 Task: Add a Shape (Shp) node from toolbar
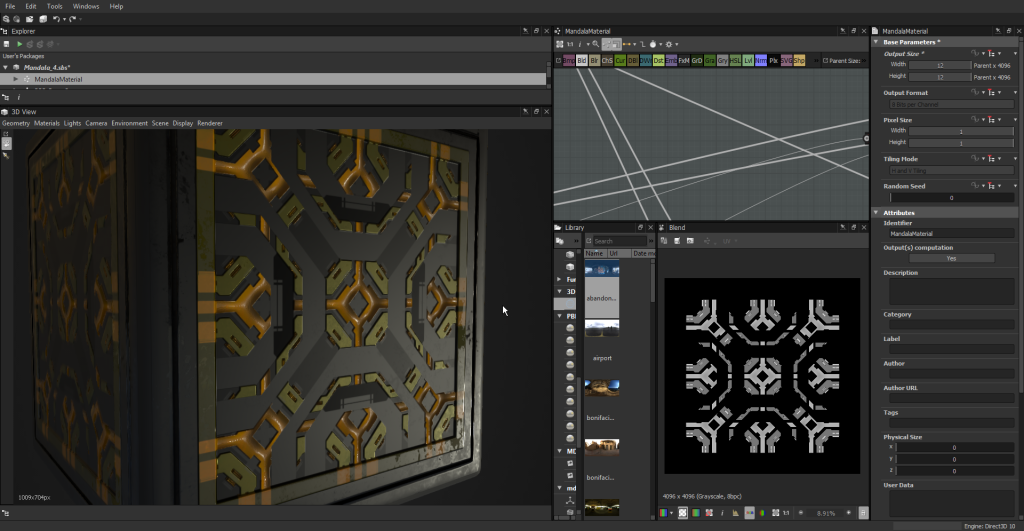pyautogui.click(x=799, y=60)
